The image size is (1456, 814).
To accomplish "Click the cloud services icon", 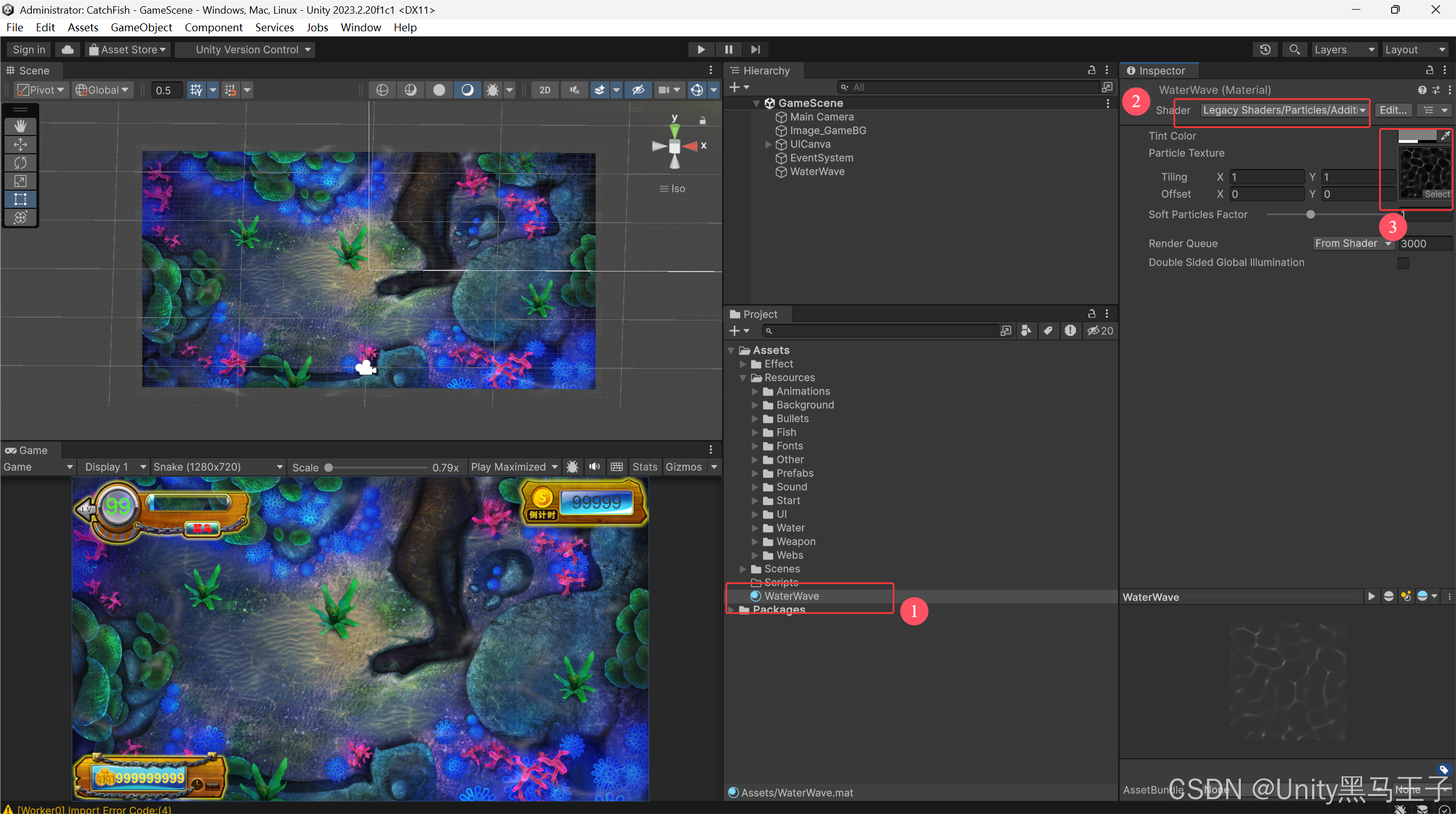I will [68, 50].
